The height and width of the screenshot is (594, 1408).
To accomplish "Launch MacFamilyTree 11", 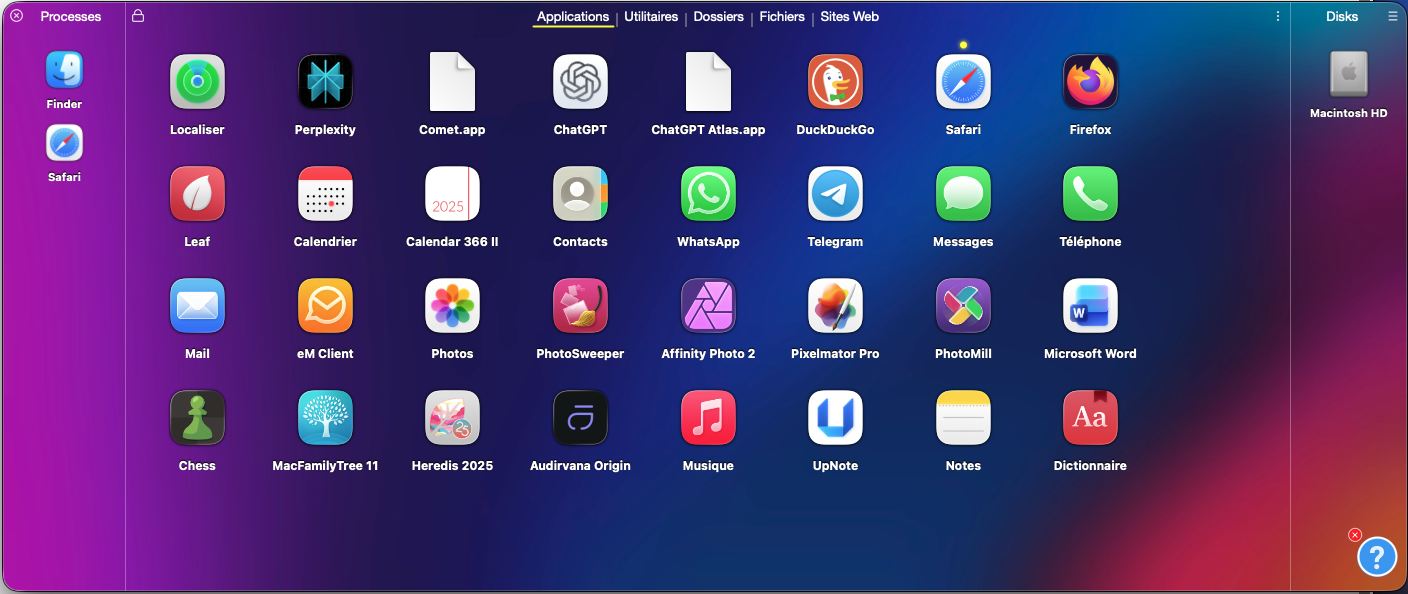I will point(325,418).
